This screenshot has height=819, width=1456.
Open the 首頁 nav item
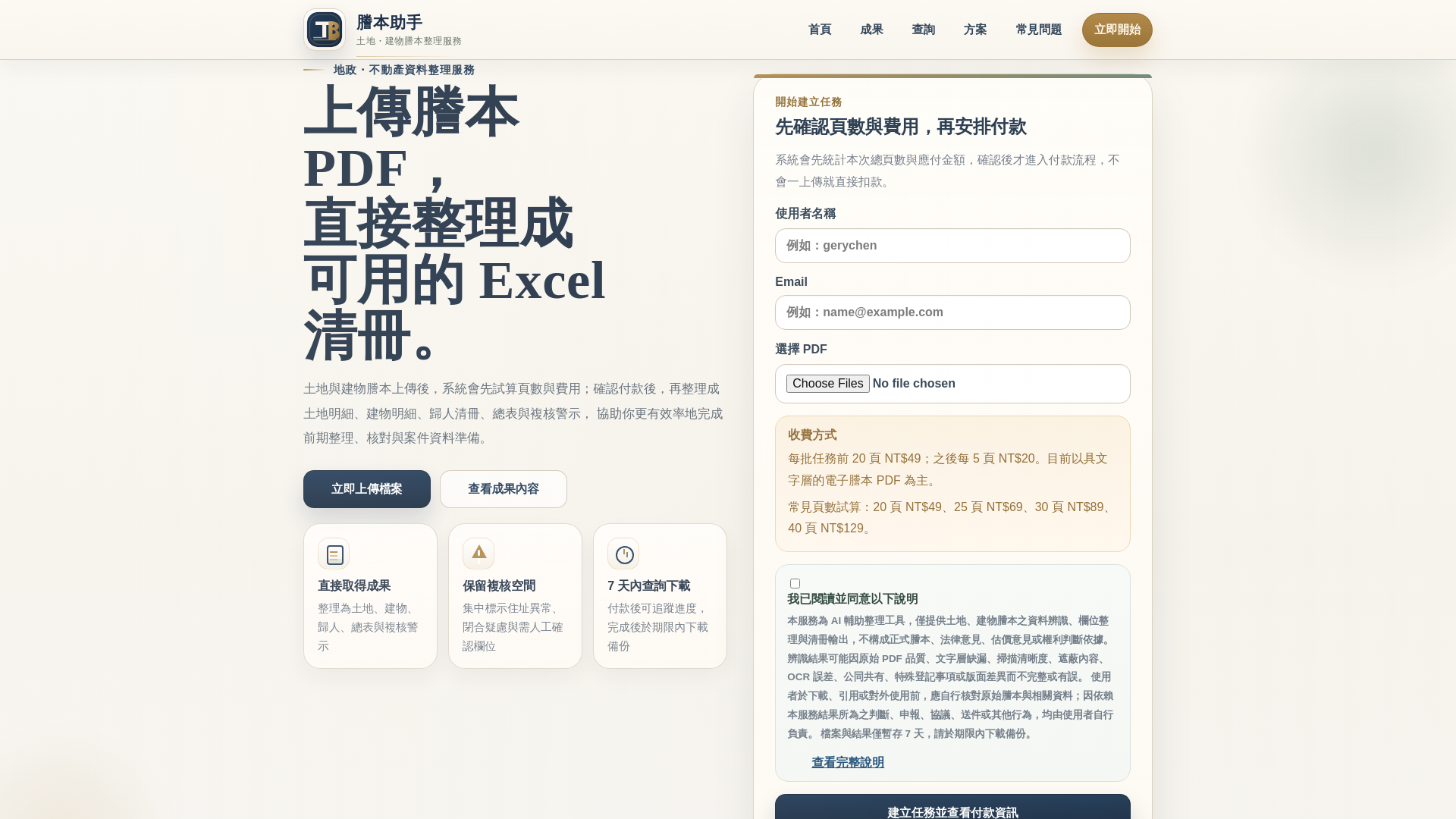pos(820,30)
